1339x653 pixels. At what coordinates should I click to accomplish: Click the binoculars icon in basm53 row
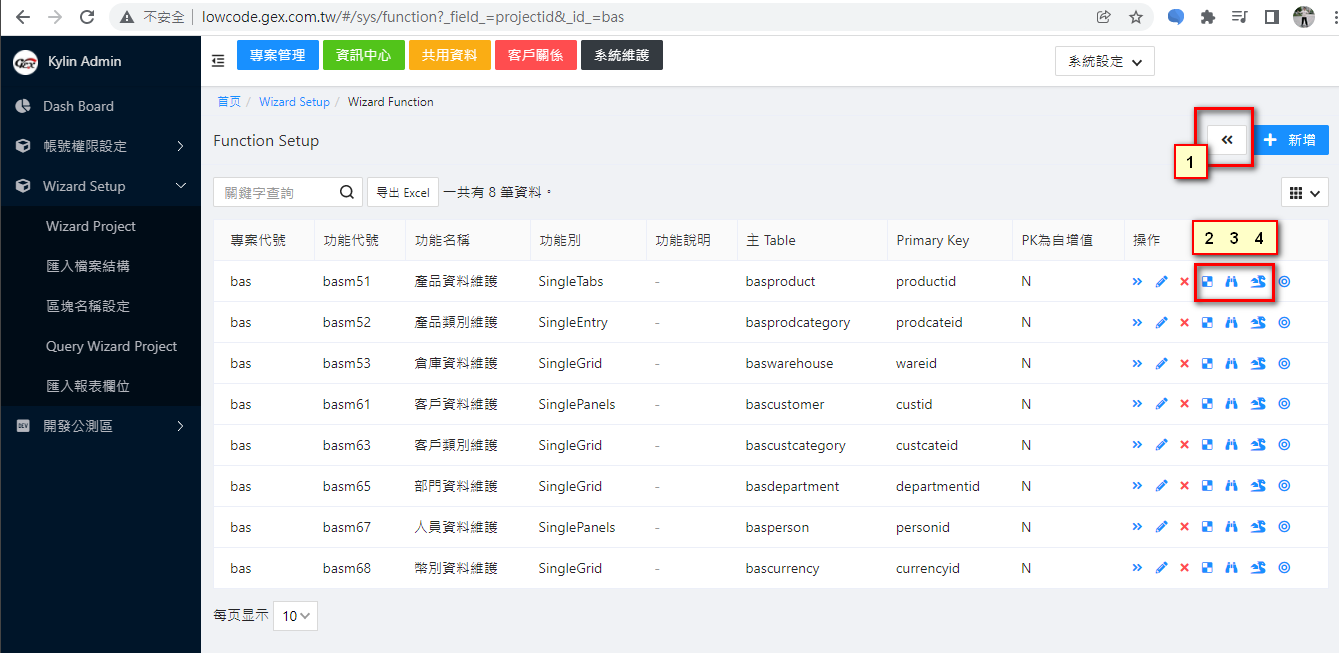coord(1231,364)
